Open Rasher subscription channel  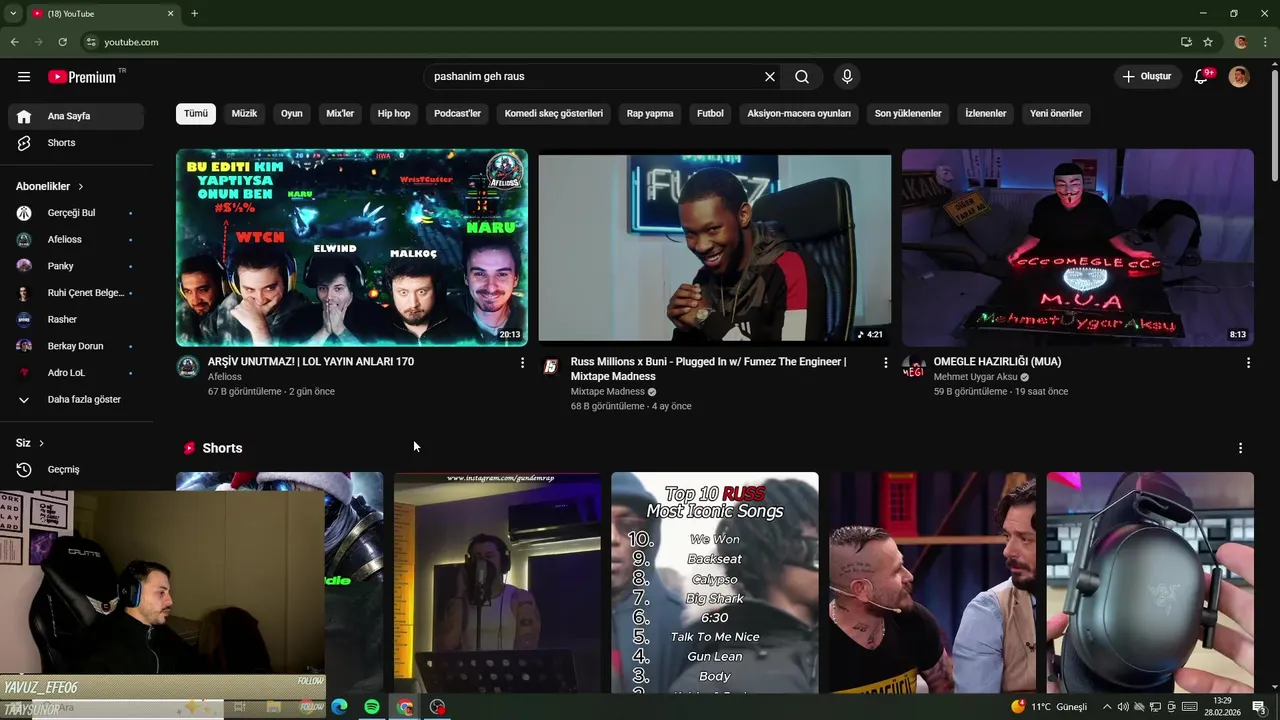coord(76,320)
